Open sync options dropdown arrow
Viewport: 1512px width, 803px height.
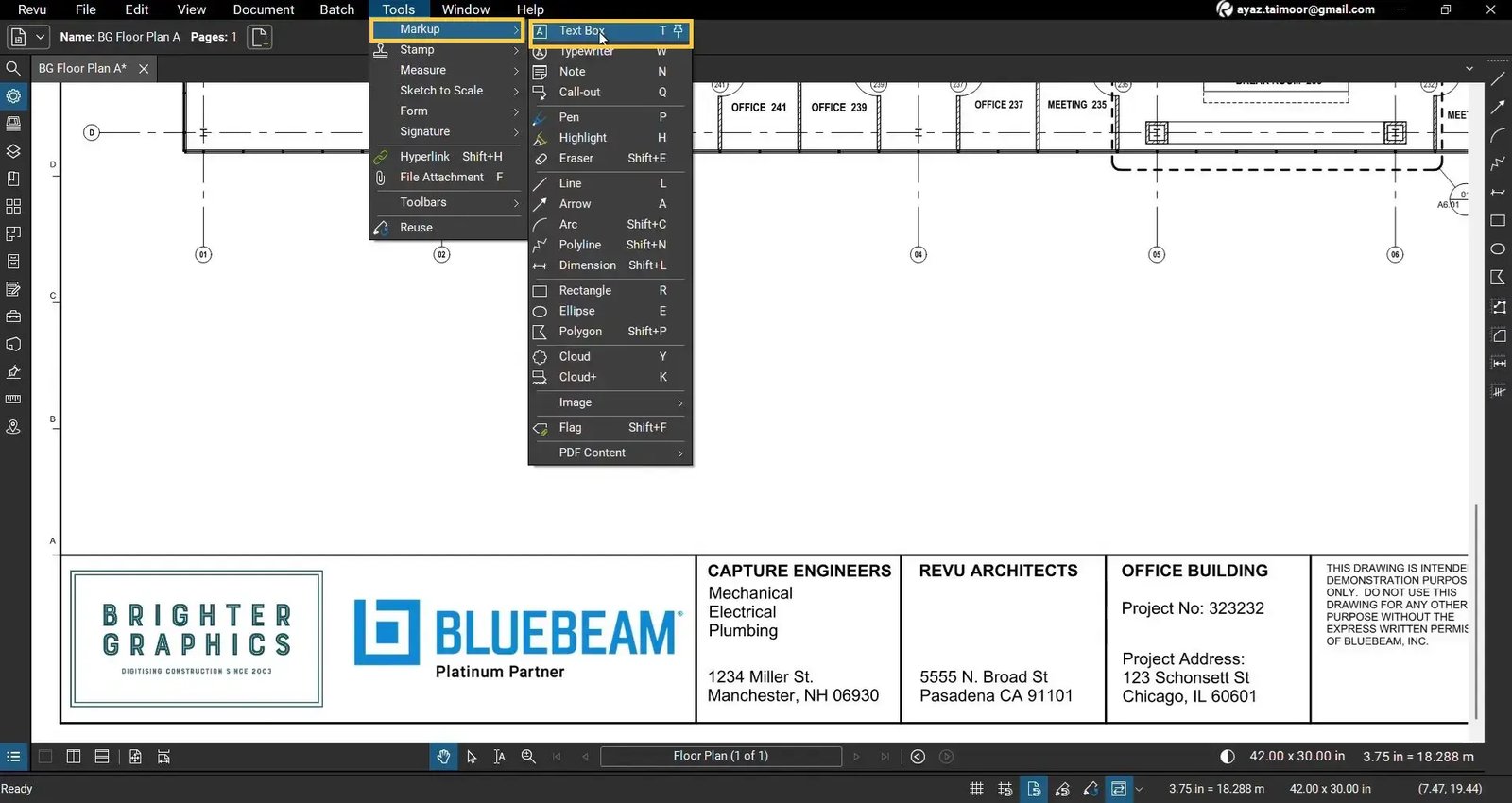[1139, 789]
